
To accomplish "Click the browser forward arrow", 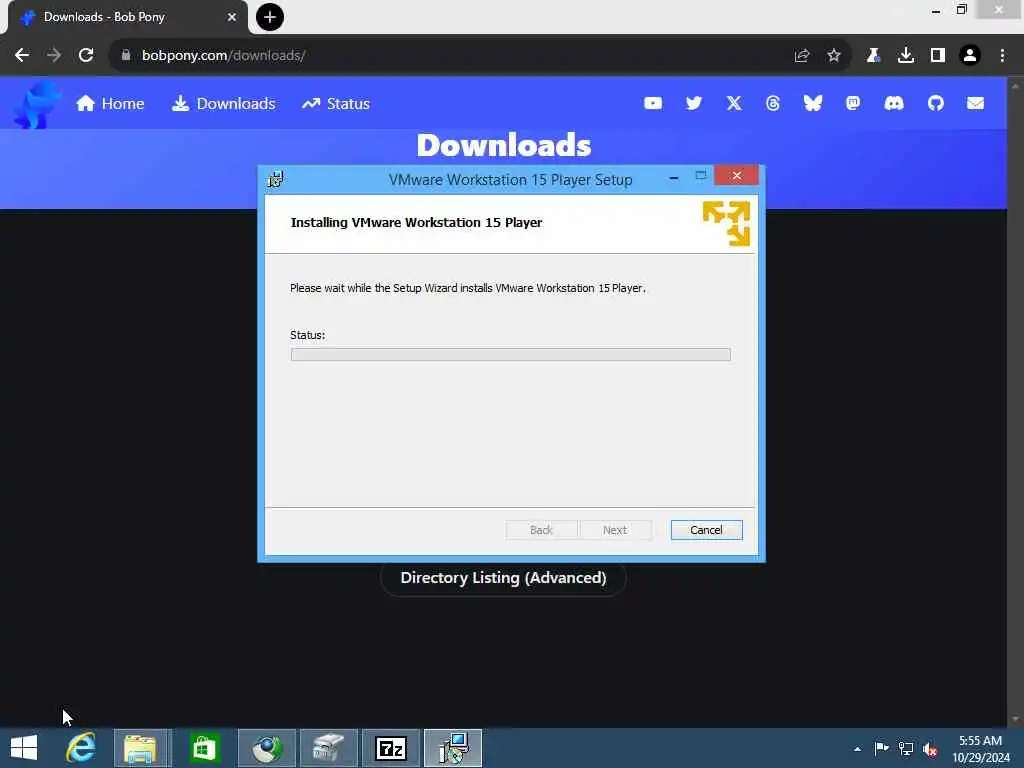I will [54, 56].
